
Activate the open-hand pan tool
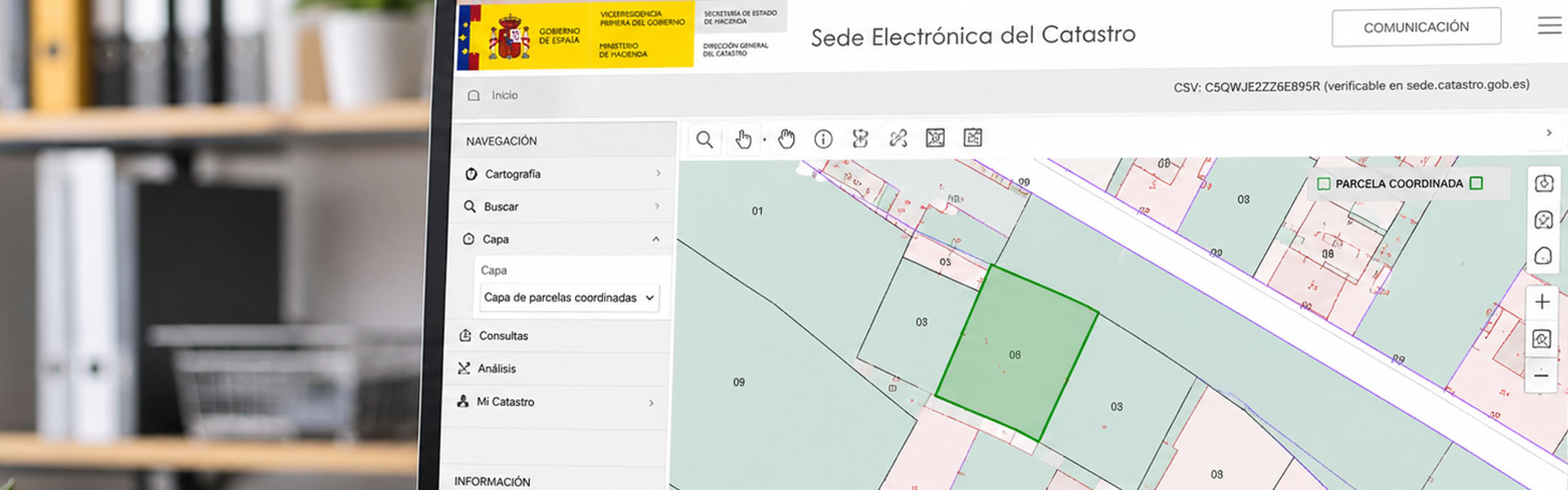(786, 139)
